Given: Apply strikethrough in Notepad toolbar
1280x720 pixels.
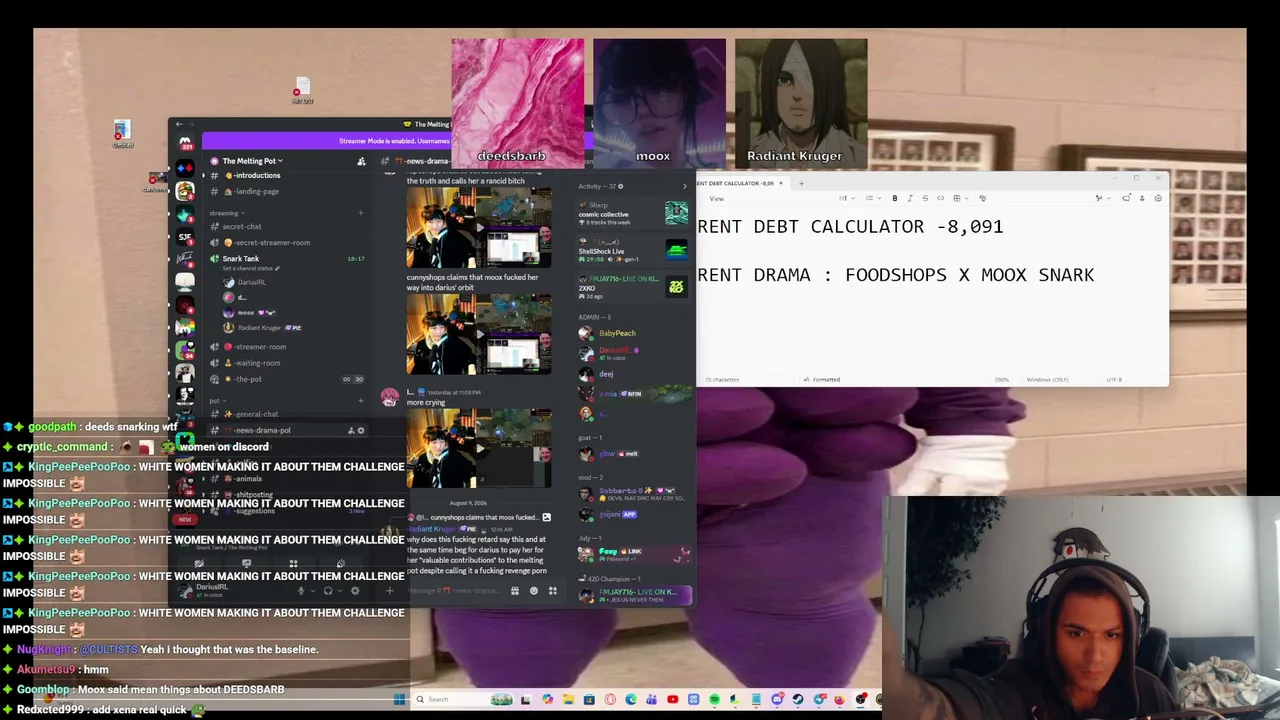Looking at the screenshot, I should tap(925, 198).
